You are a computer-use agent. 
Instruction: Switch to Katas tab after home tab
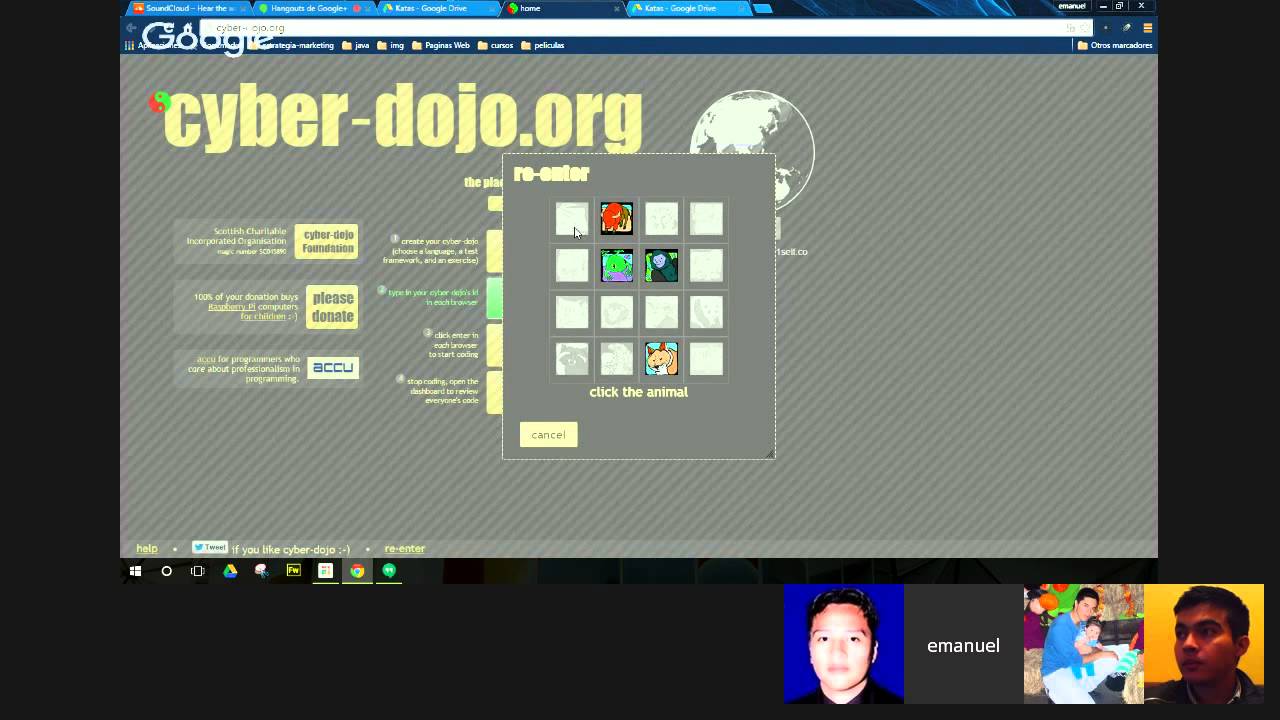[x=688, y=8]
